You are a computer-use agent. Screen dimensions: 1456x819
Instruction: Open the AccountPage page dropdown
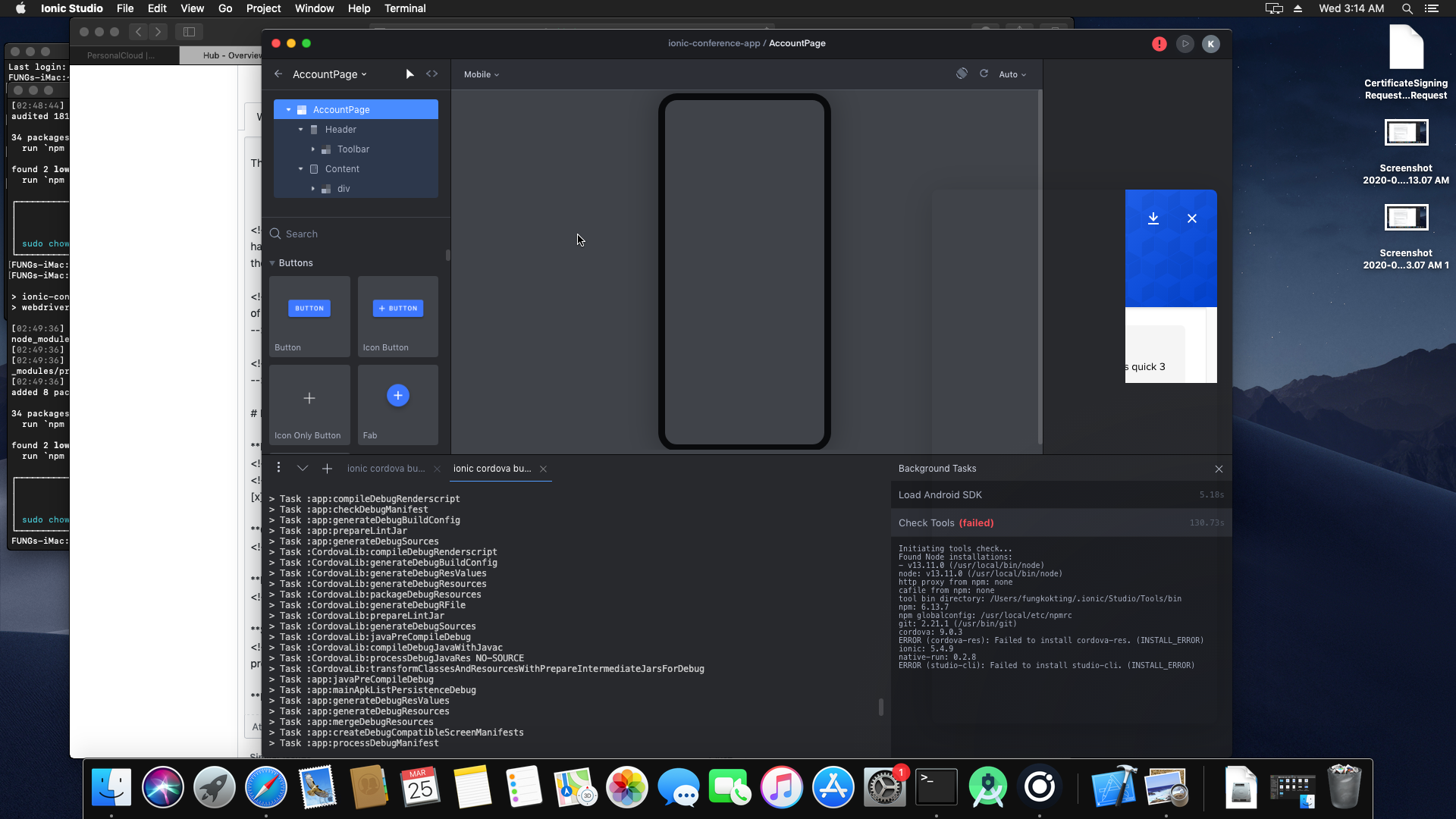pos(330,74)
